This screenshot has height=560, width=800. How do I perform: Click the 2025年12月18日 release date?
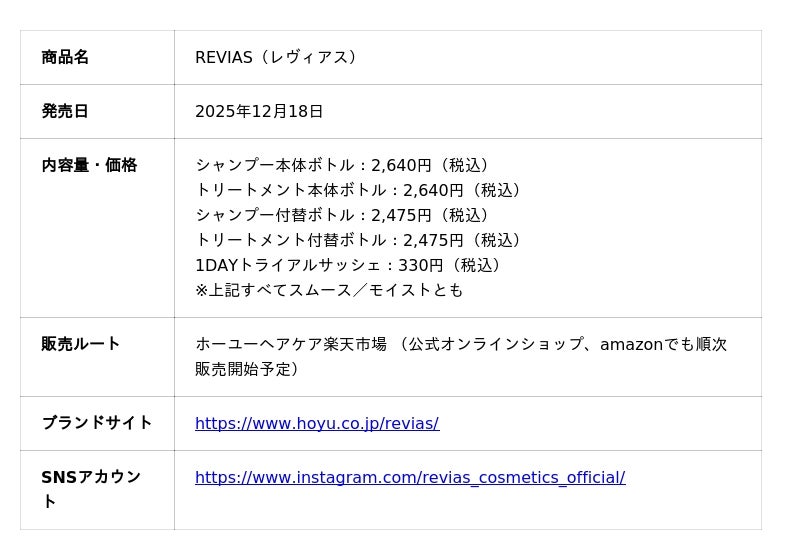pyautogui.click(x=259, y=112)
